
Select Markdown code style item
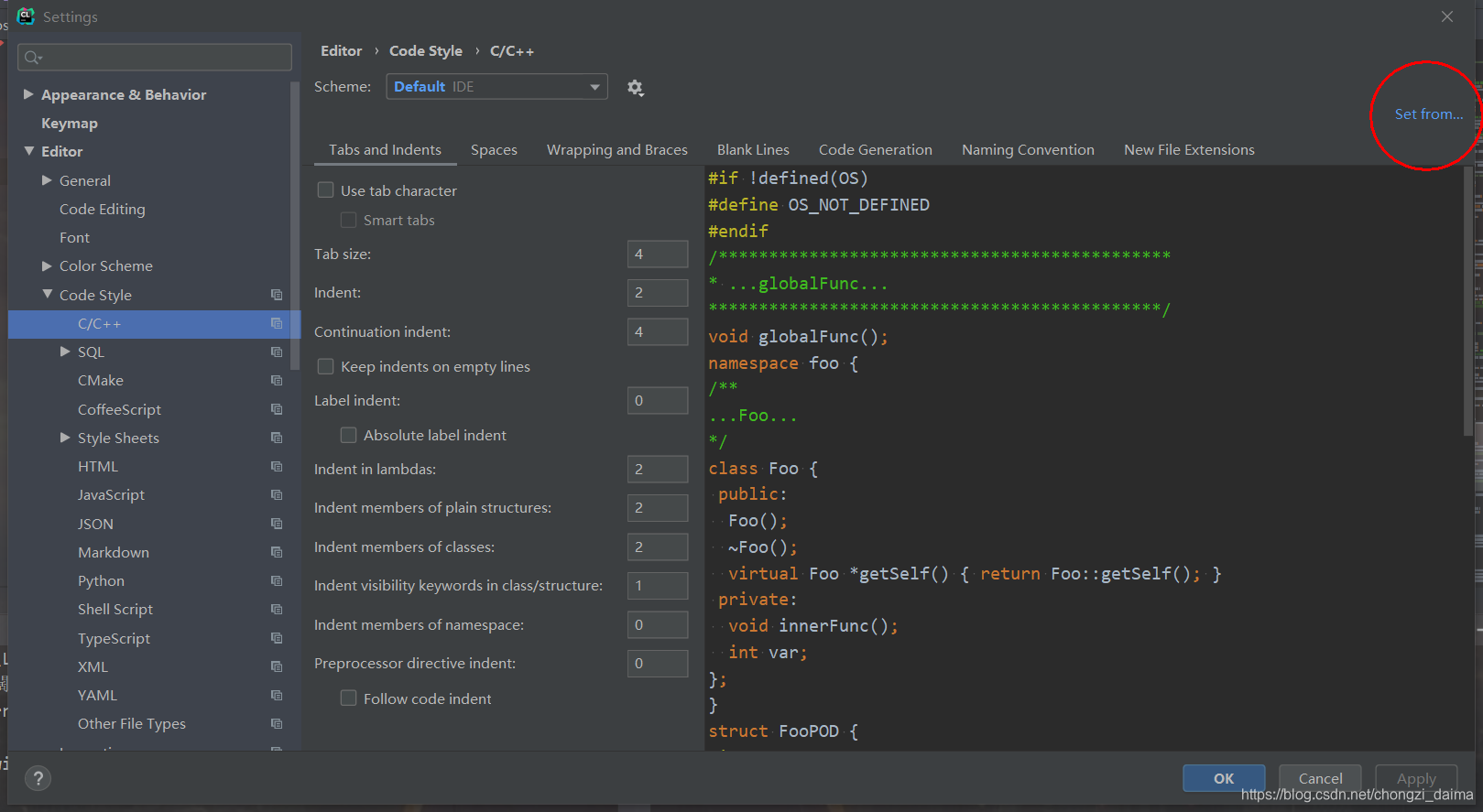tap(114, 552)
